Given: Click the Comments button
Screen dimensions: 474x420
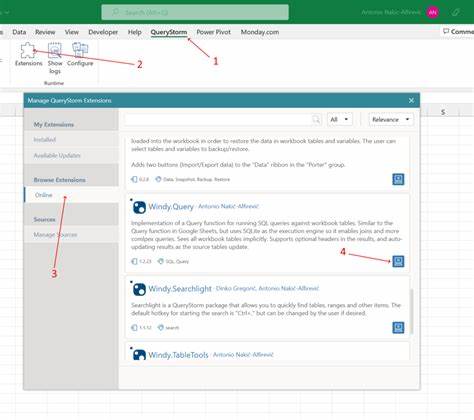Looking at the screenshot, I should 459,32.
